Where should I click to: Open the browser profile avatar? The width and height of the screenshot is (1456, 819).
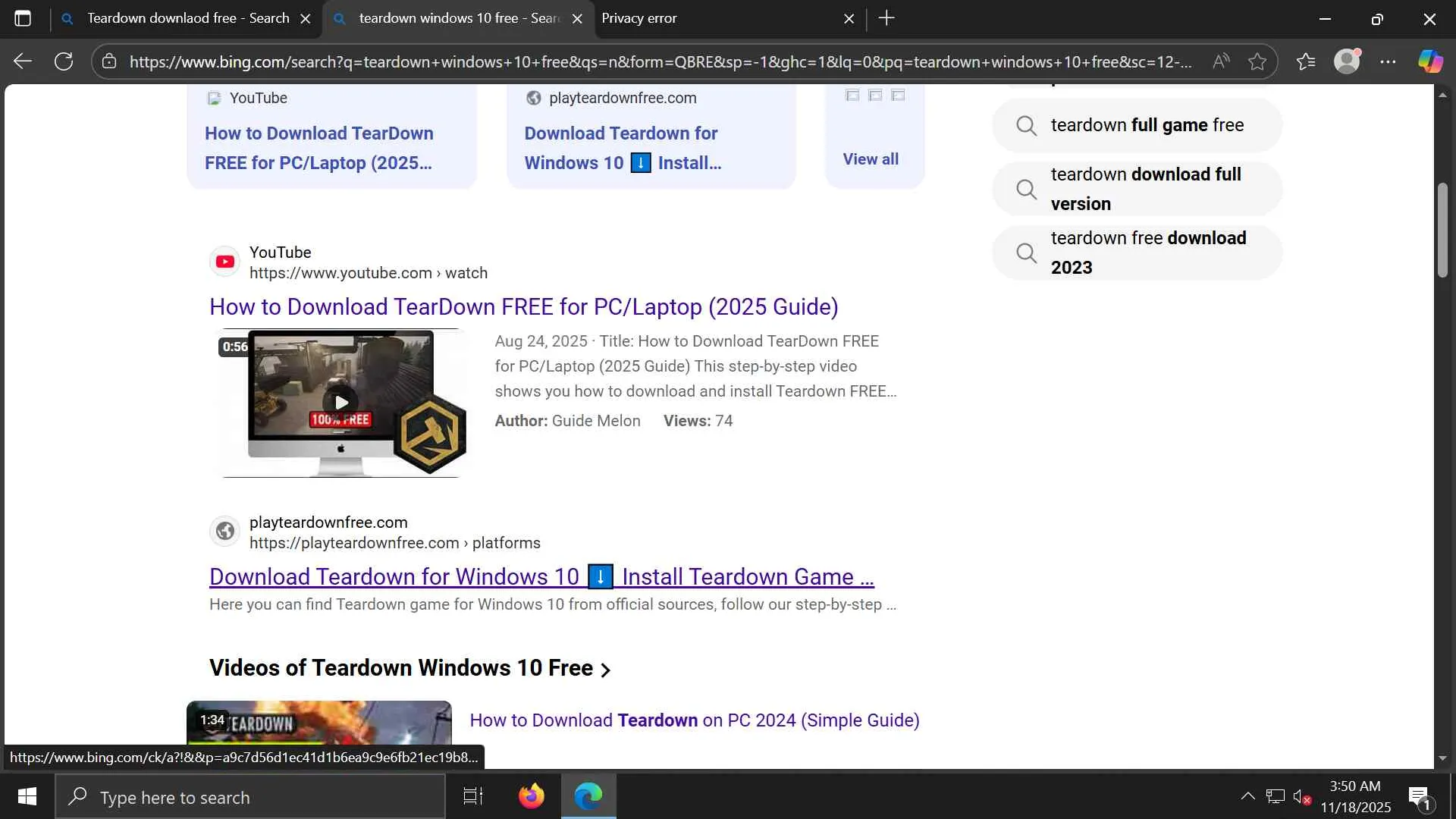[x=1347, y=61]
